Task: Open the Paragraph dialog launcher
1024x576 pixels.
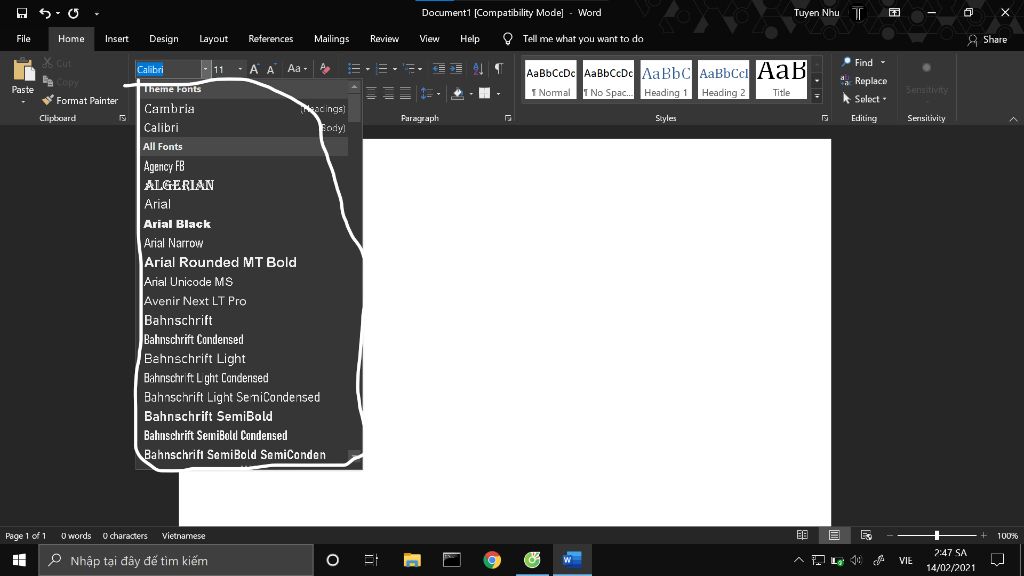Action: pyautogui.click(x=508, y=118)
